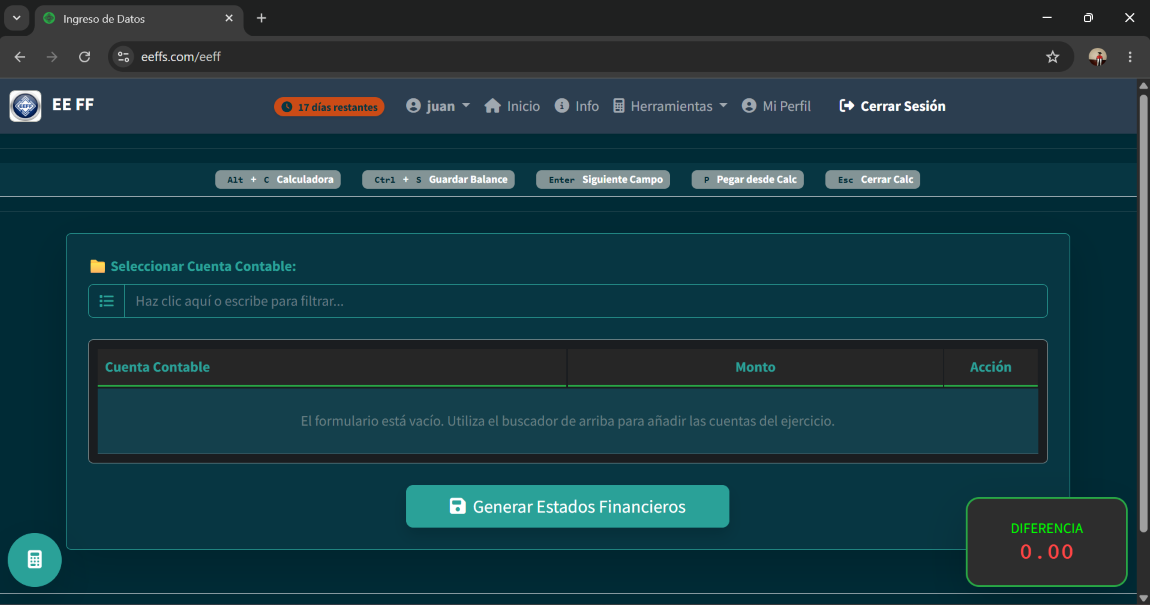Click the DIFERENCIA 0.00 indicator box
Screen dimensions: 1150x605
point(1047,542)
